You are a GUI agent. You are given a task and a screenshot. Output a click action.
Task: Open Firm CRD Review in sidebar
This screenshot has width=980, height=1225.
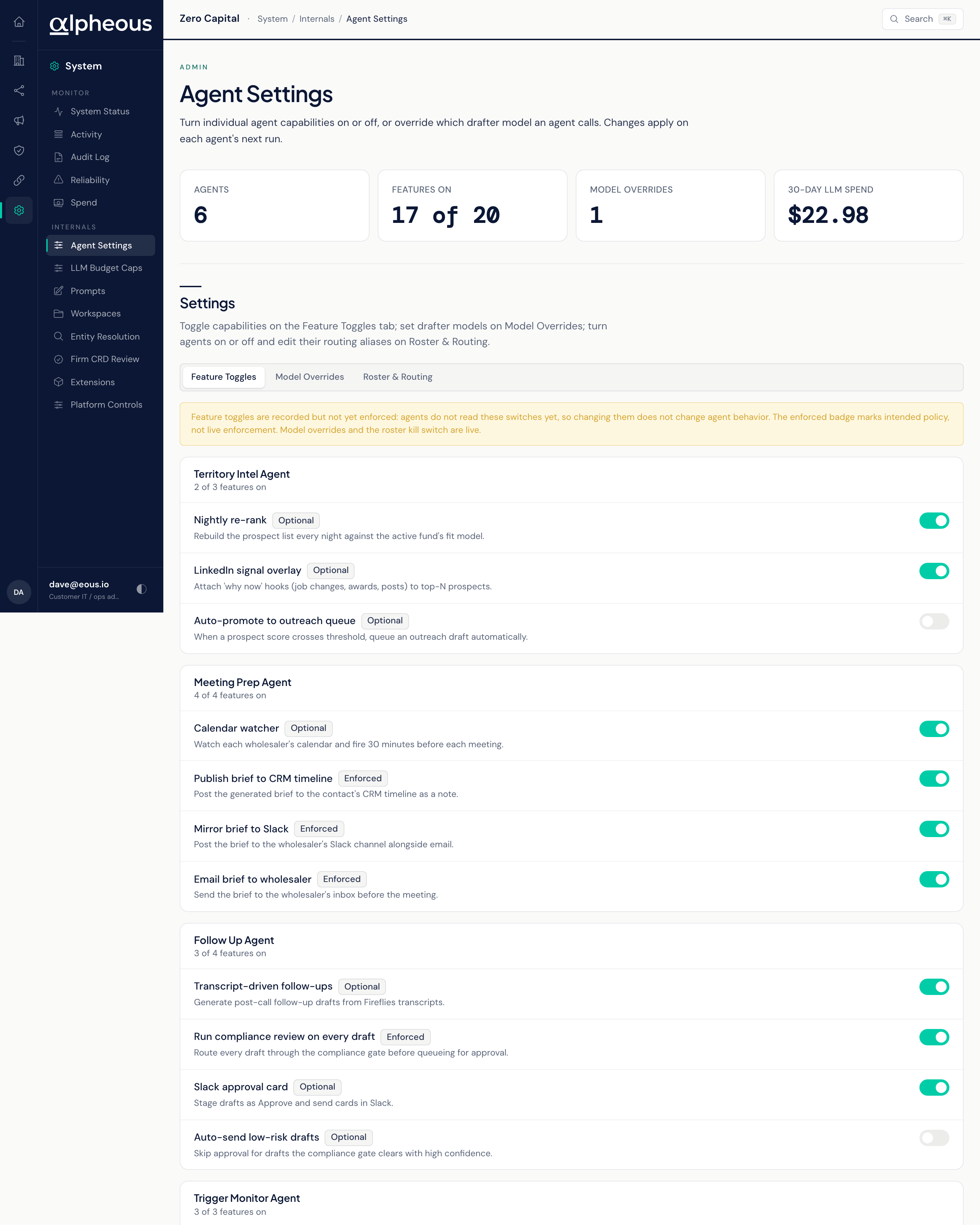point(101,359)
